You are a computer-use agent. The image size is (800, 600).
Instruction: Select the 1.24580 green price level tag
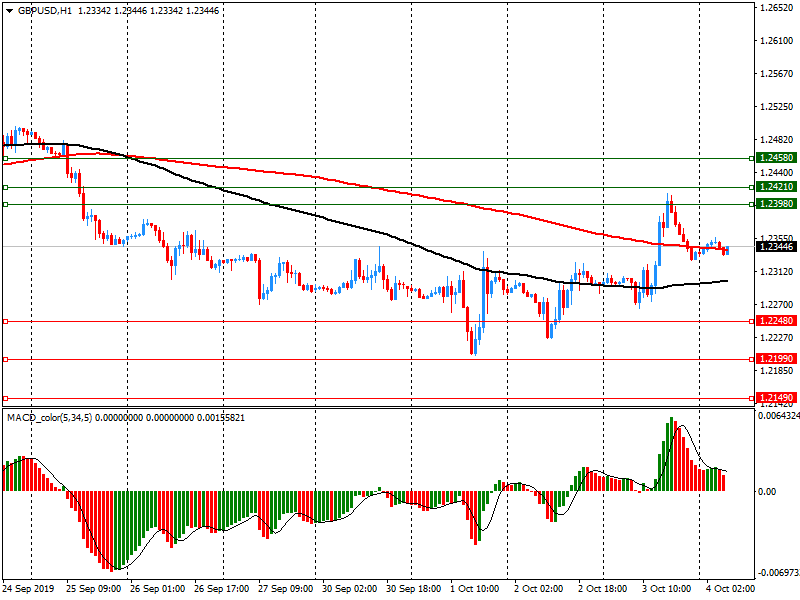click(776, 158)
